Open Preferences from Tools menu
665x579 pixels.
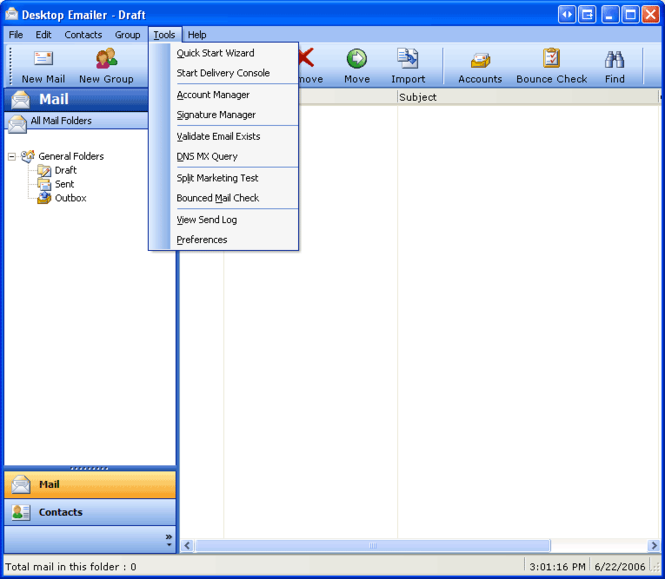click(224, 239)
